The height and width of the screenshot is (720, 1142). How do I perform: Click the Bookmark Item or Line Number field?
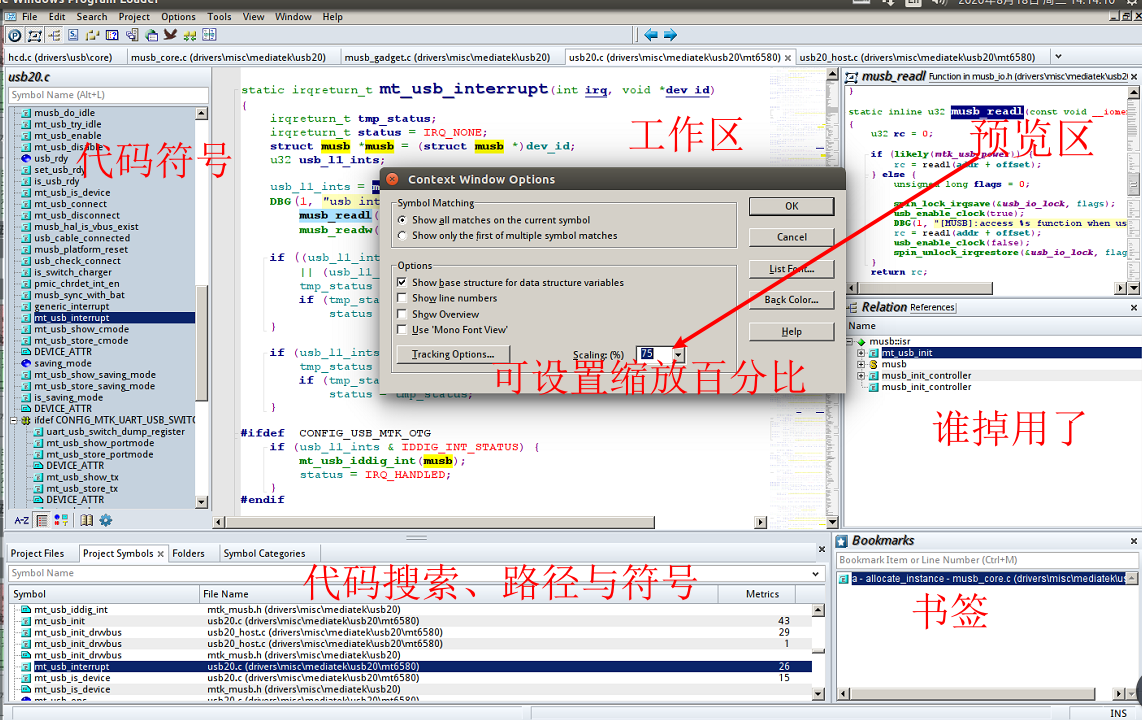pyautogui.click(x=980, y=560)
